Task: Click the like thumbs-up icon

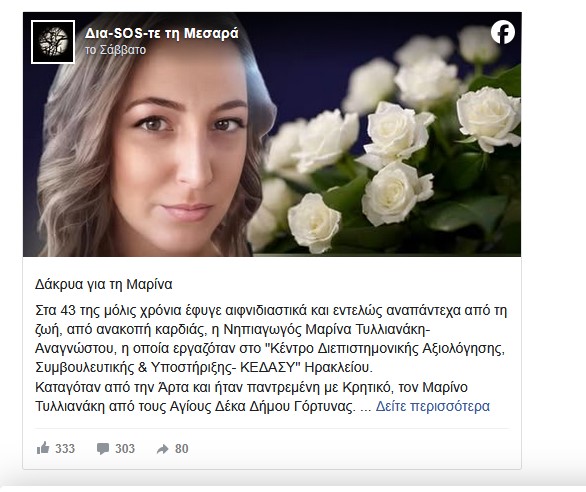Action: 43,448
